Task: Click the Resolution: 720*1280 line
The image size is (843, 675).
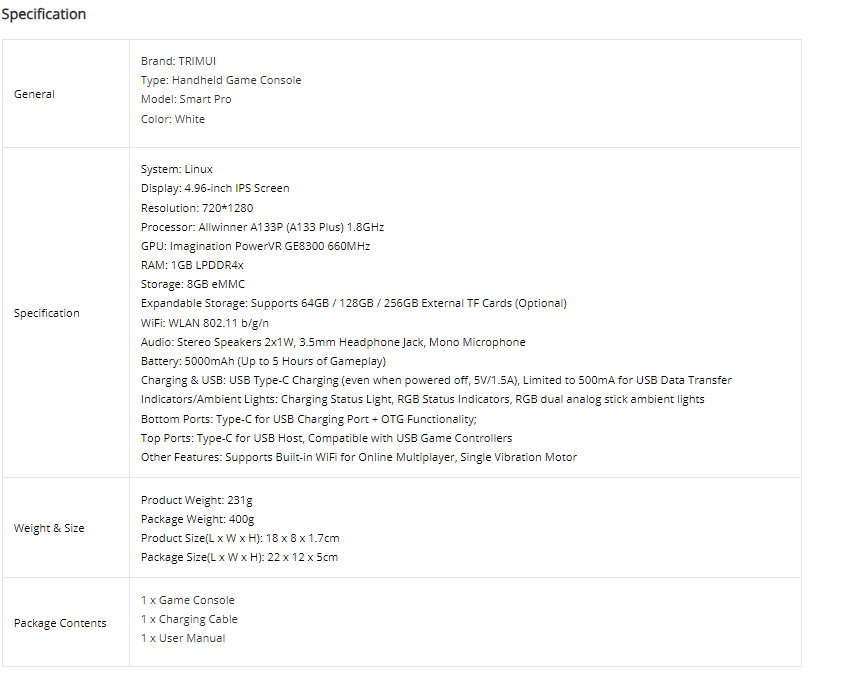Action: pyautogui.click(x=197, y=208)
